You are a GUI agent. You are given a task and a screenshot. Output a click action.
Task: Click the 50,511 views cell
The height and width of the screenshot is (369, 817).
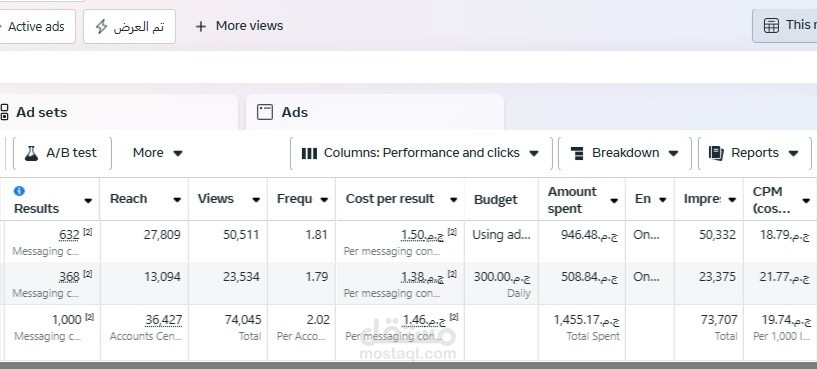click(x=241, y=235)
